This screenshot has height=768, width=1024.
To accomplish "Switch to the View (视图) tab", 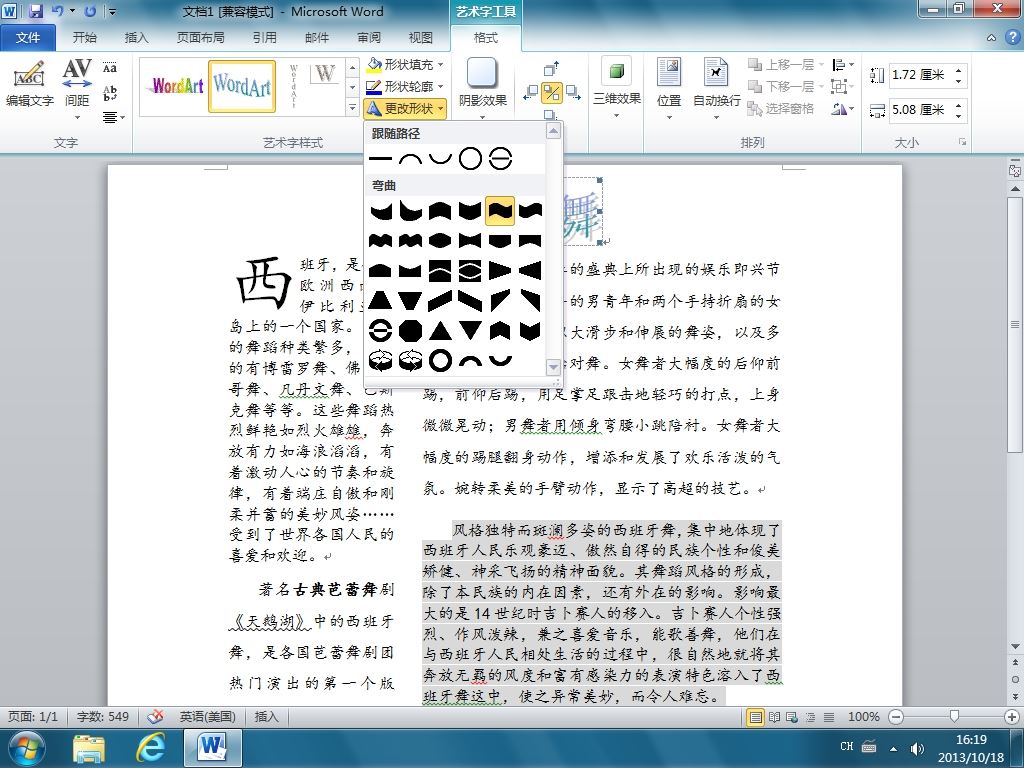I will click(x=420, y=38).
